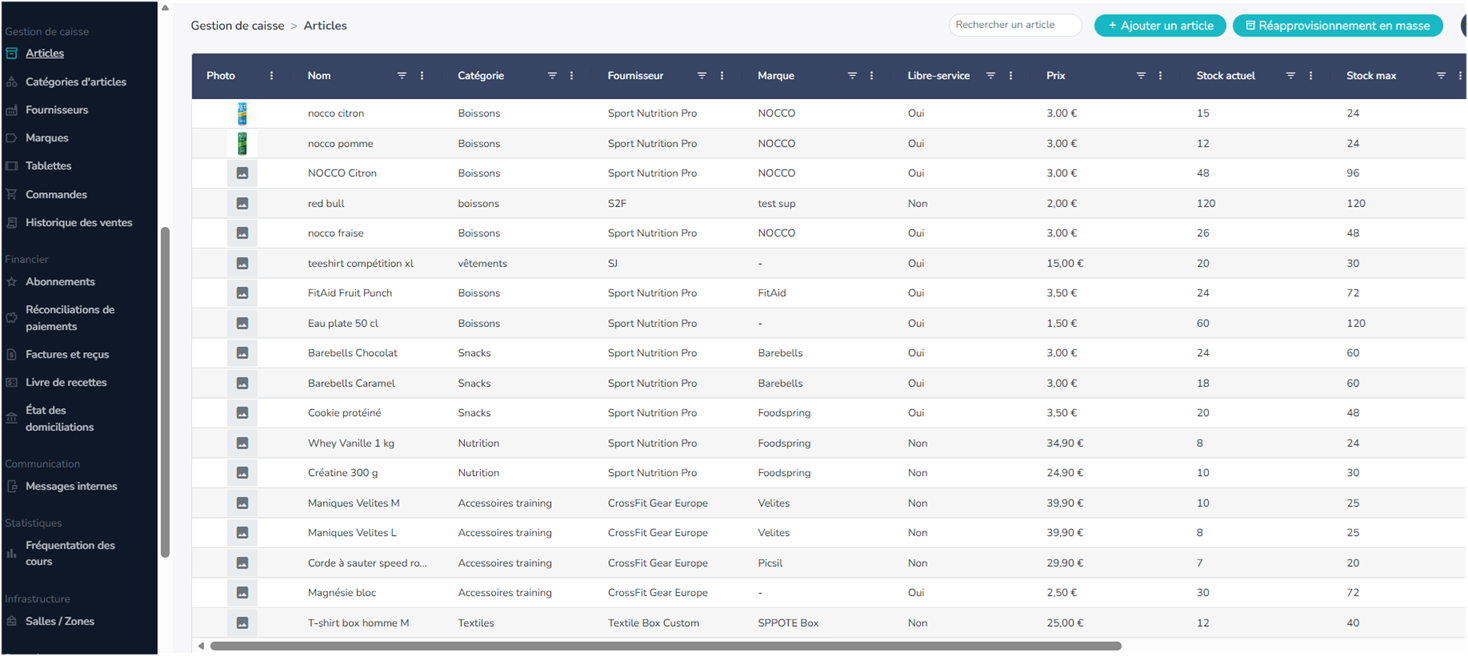Open filter for the Stock max column
This screenshot has height=656, width=1468.
[x=1441, y=76]
